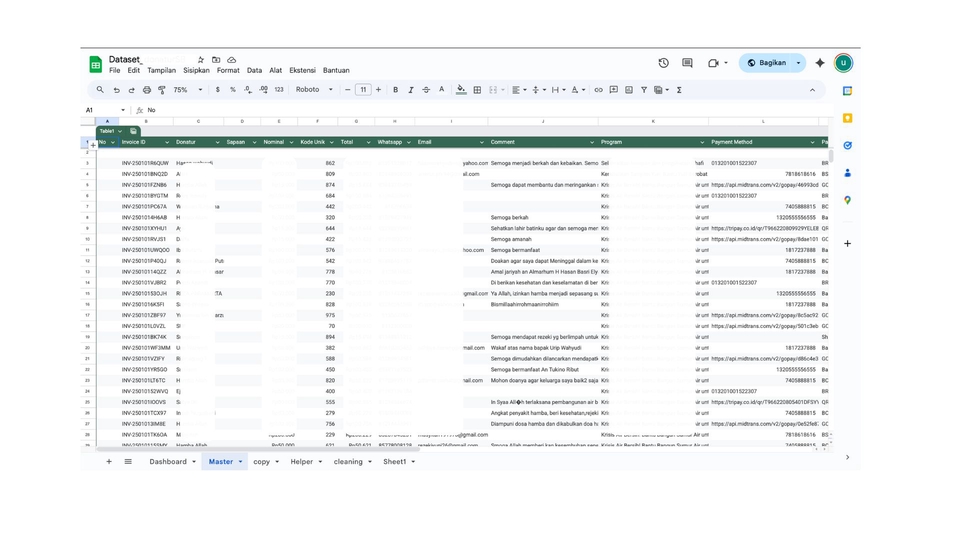The image size is (960, 540).
Task: Toggle bold formatting
Action: tap(395, 90)
